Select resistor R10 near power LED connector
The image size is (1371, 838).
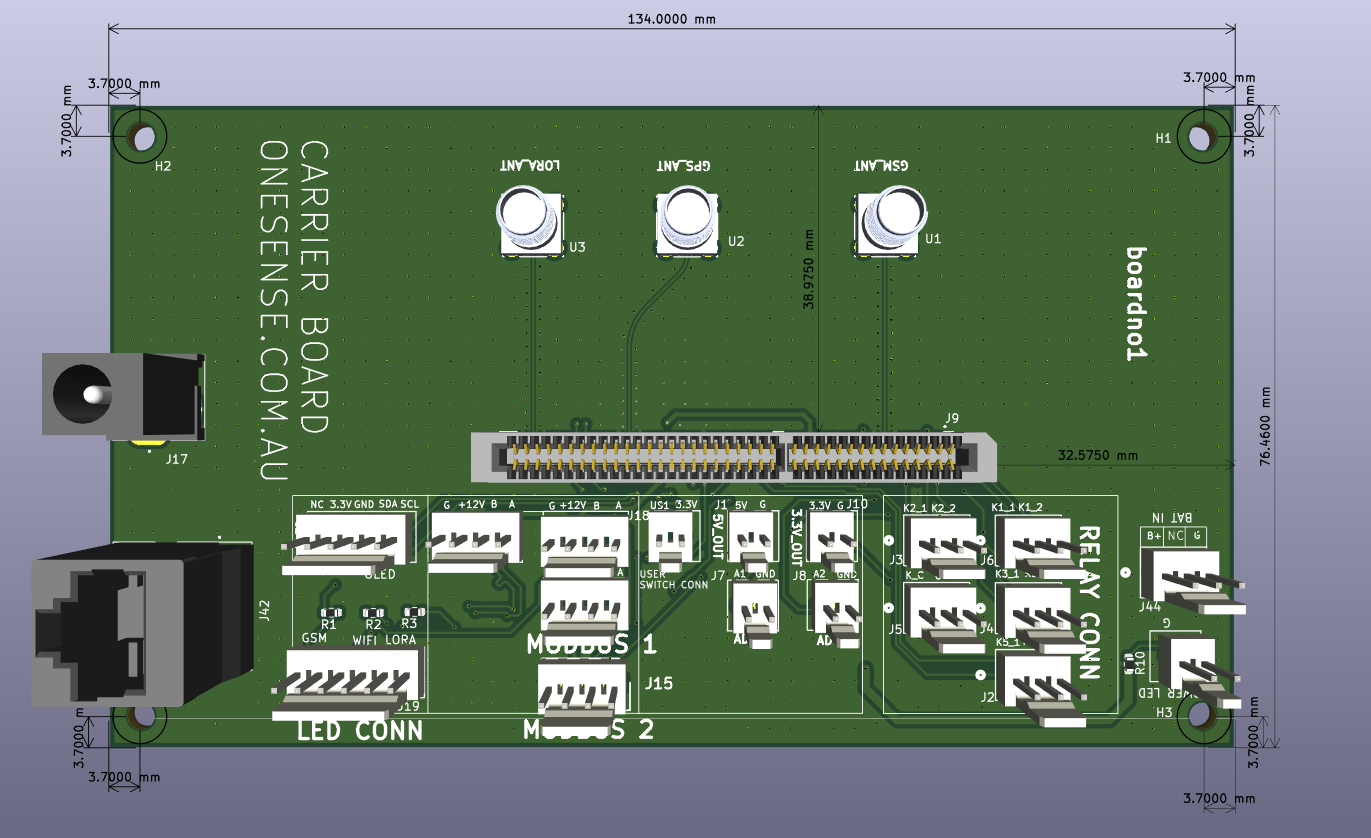pyautogui.click(x=1131, y=662)
